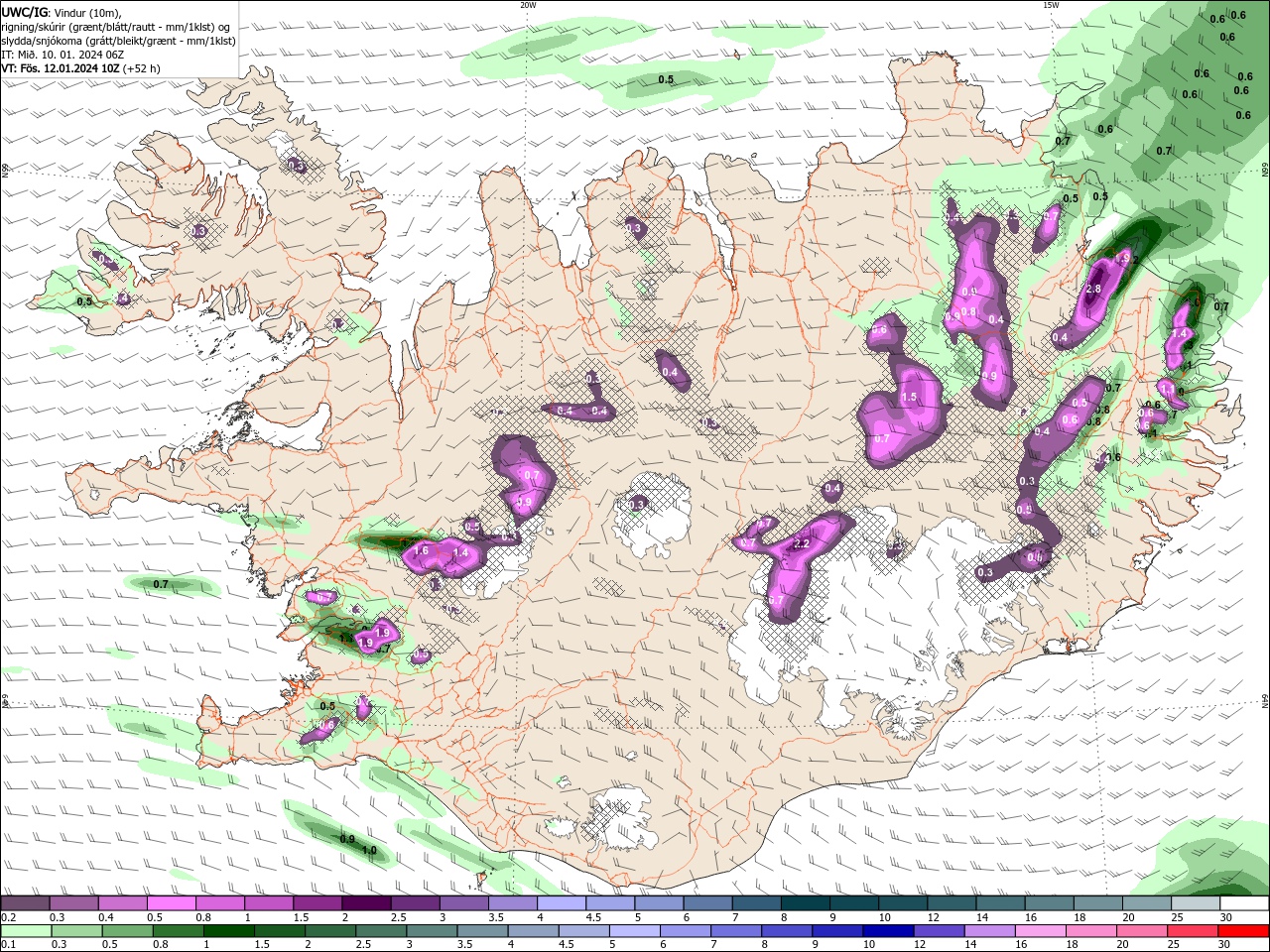Pick the deep blue 10 rain scale swatch

click(888, 931)
